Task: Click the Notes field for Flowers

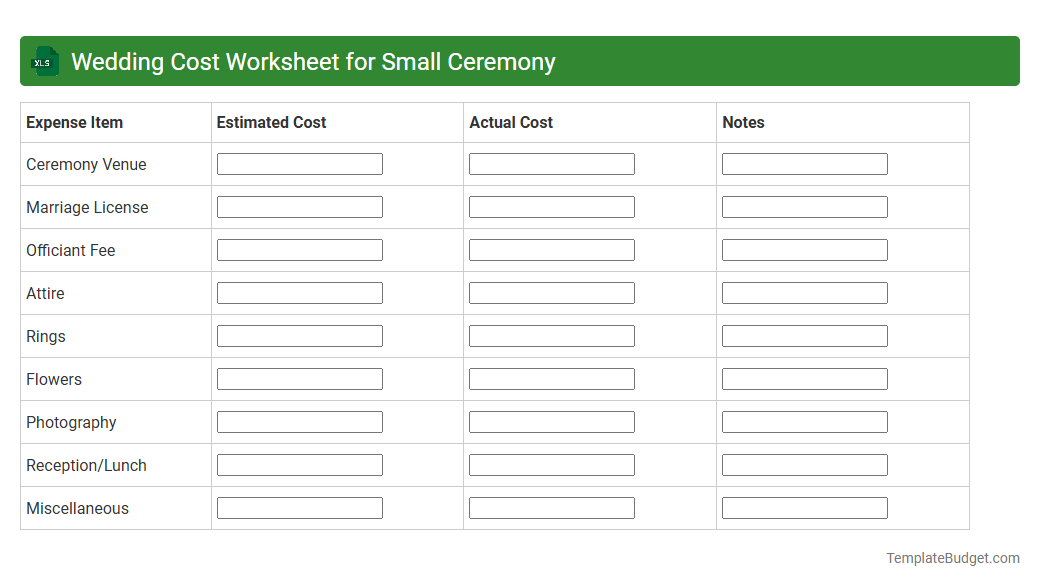Action: coord(804,378)
